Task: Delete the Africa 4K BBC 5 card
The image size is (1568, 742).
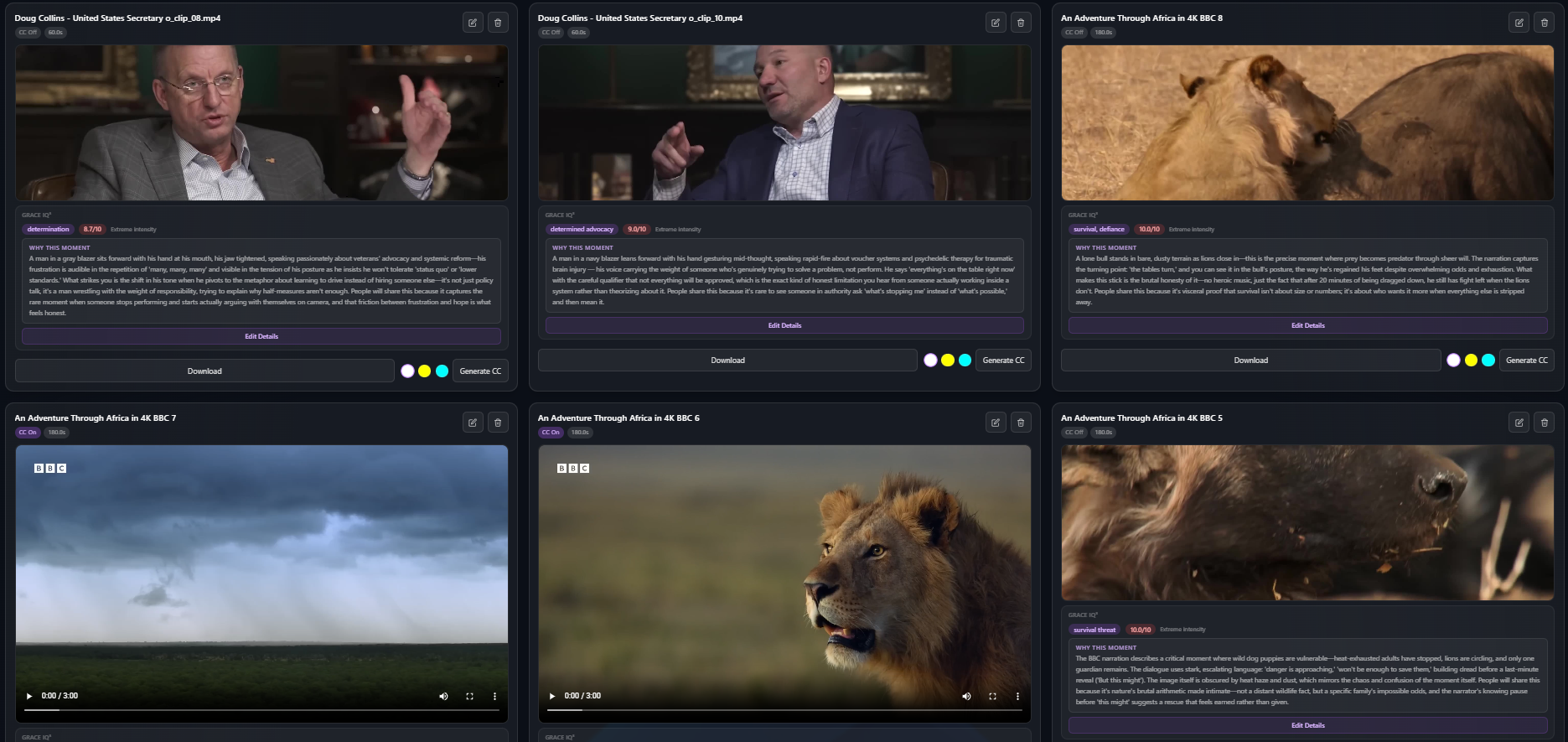Action: (x=1544, y=423)
